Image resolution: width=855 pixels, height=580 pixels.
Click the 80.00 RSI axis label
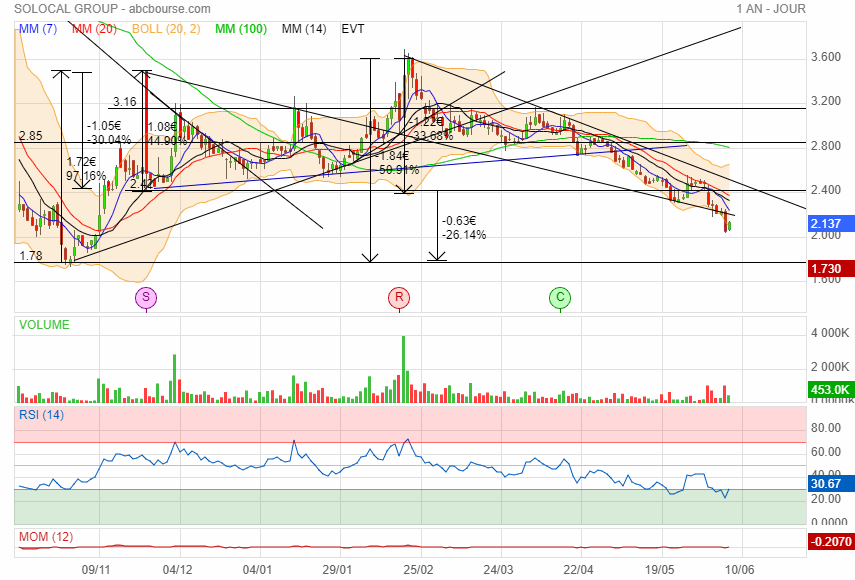coord(826,428)
